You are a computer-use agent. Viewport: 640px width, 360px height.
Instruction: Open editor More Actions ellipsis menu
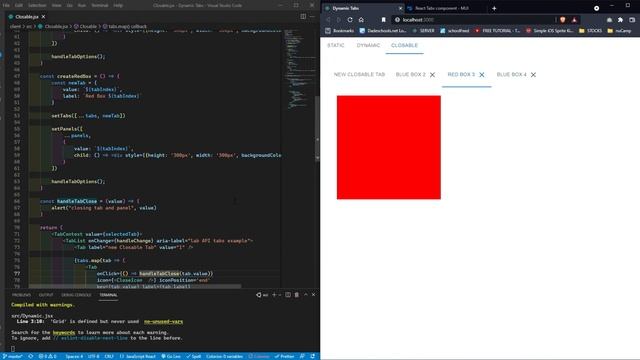tap(312, 17)
